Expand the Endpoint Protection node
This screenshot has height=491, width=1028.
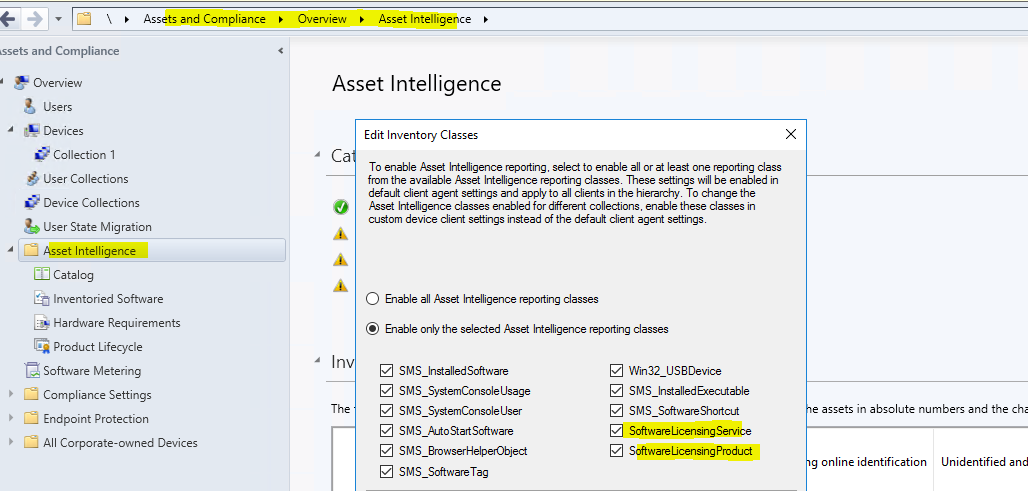point(11,418)
